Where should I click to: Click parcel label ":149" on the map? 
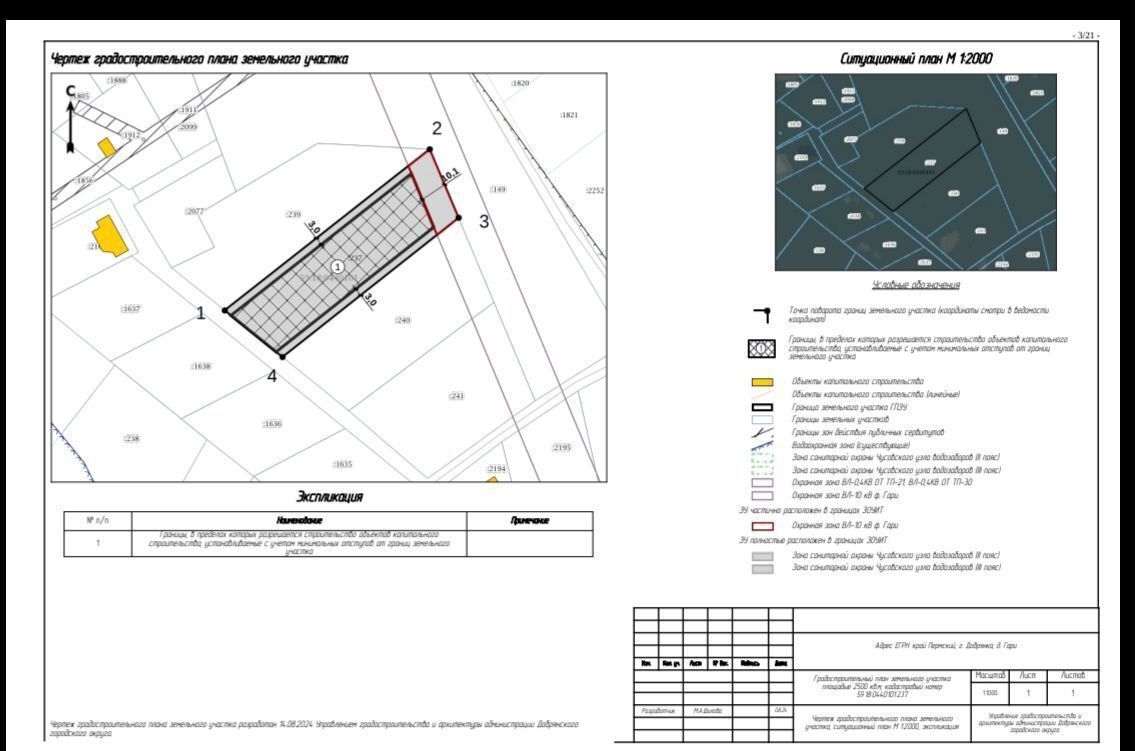[497, 190]
